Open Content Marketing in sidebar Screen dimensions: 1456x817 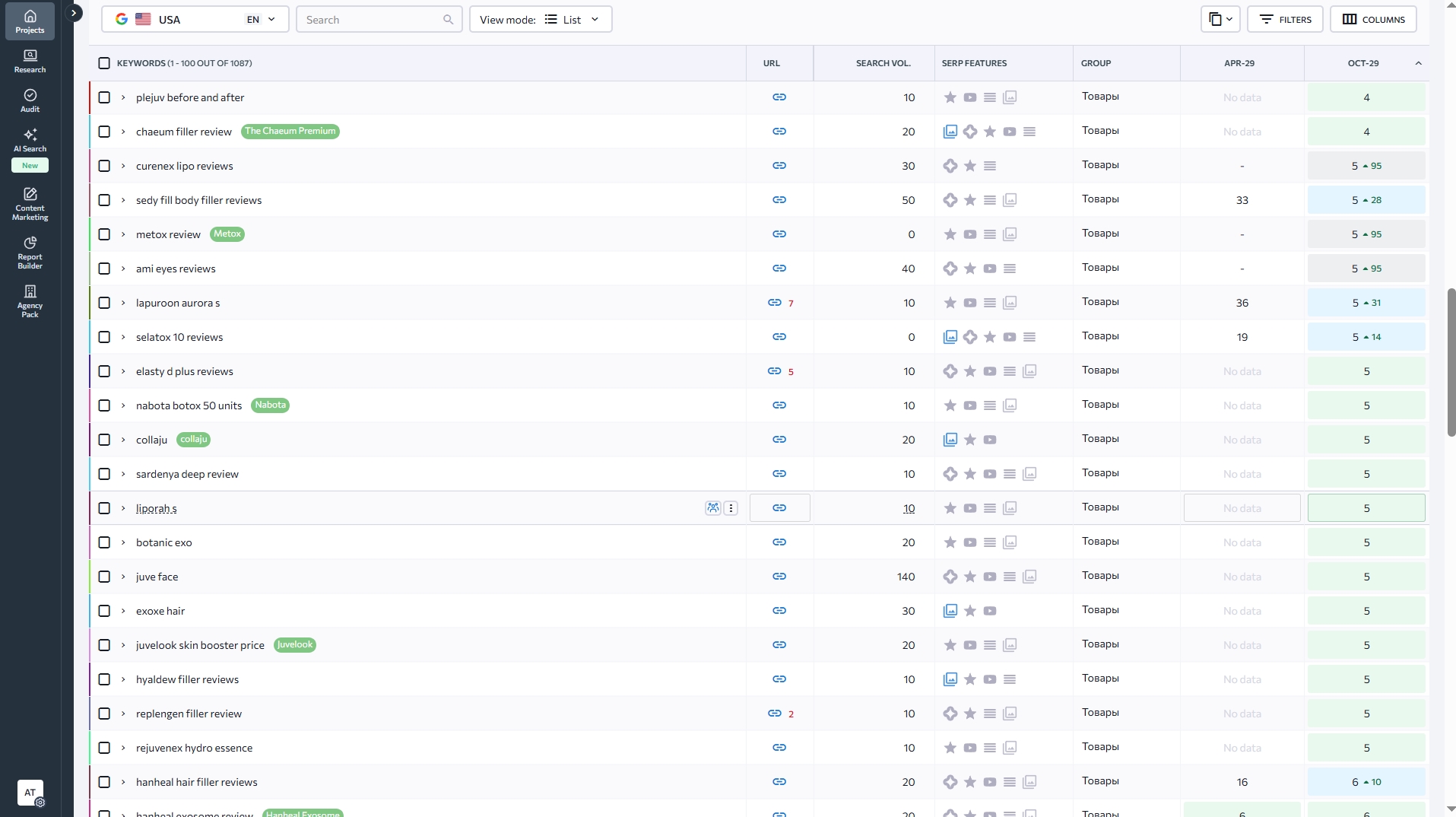[30, 204]
